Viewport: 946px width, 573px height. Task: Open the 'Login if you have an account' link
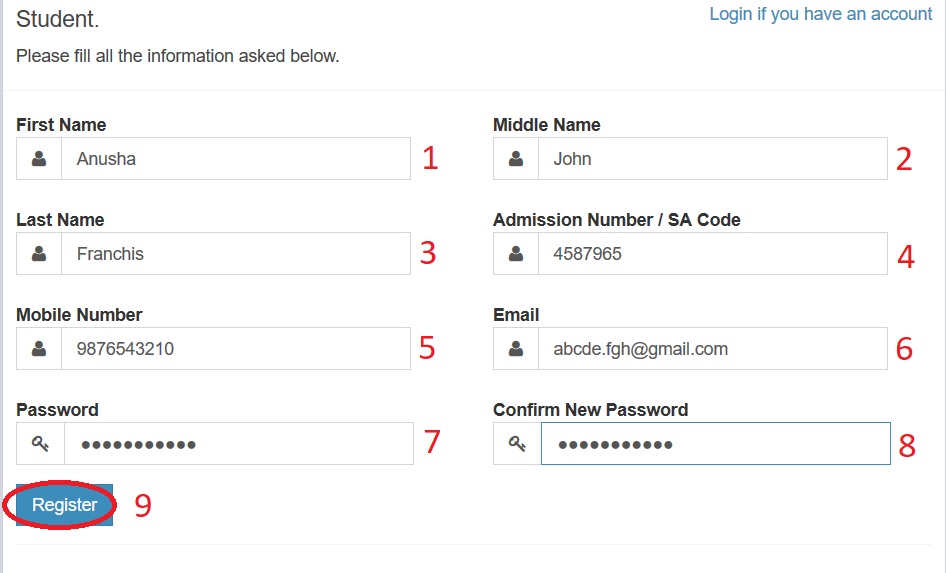(820, 14)
